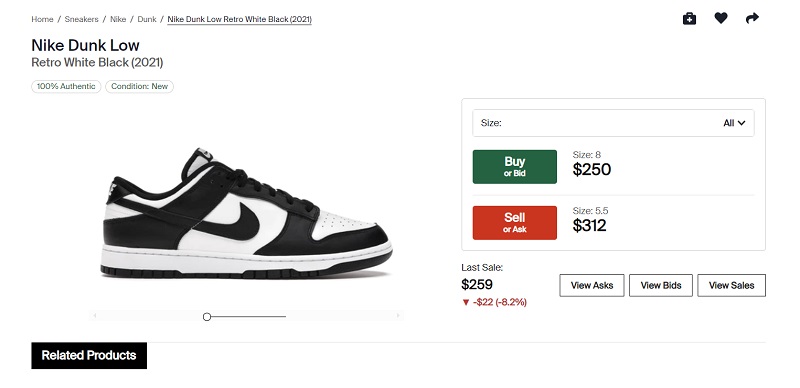Open View Bids

tap(661, 285)
